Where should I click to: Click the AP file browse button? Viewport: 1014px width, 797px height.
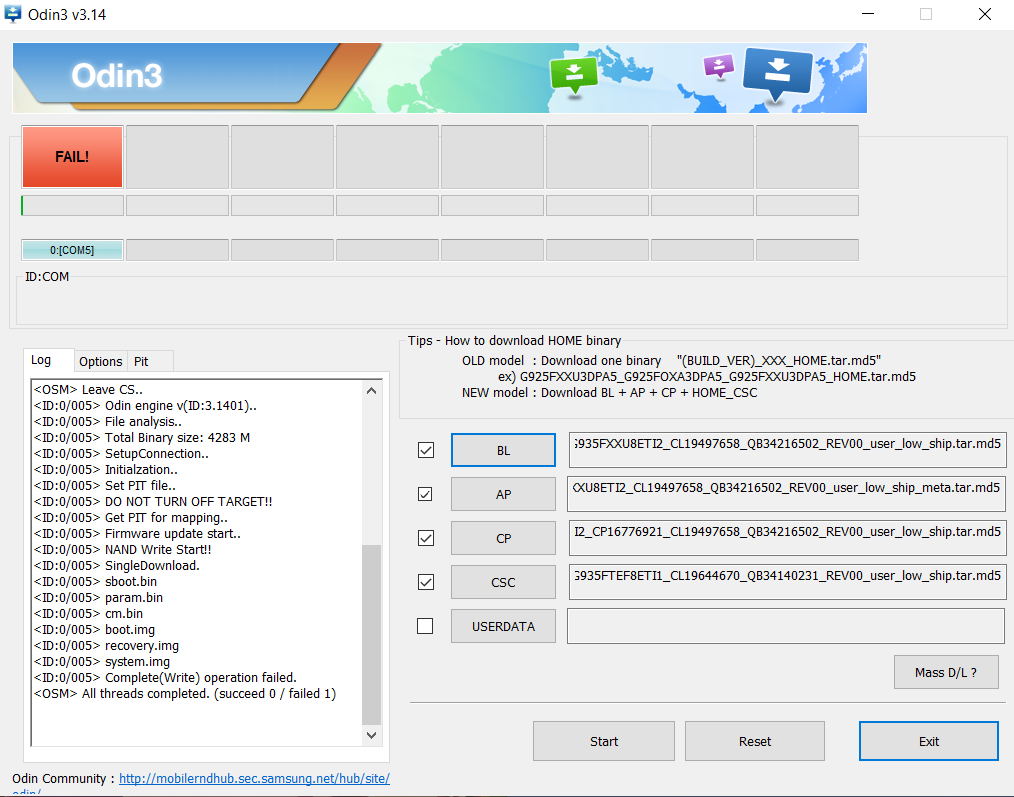pyautogui.click(x=503, y=494)
